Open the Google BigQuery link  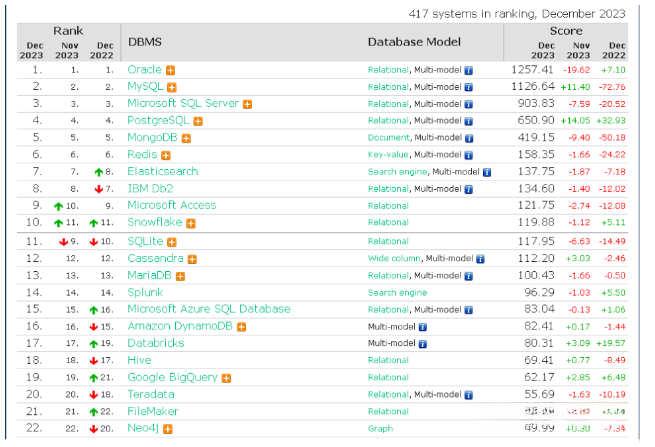(x=173, y=378)
